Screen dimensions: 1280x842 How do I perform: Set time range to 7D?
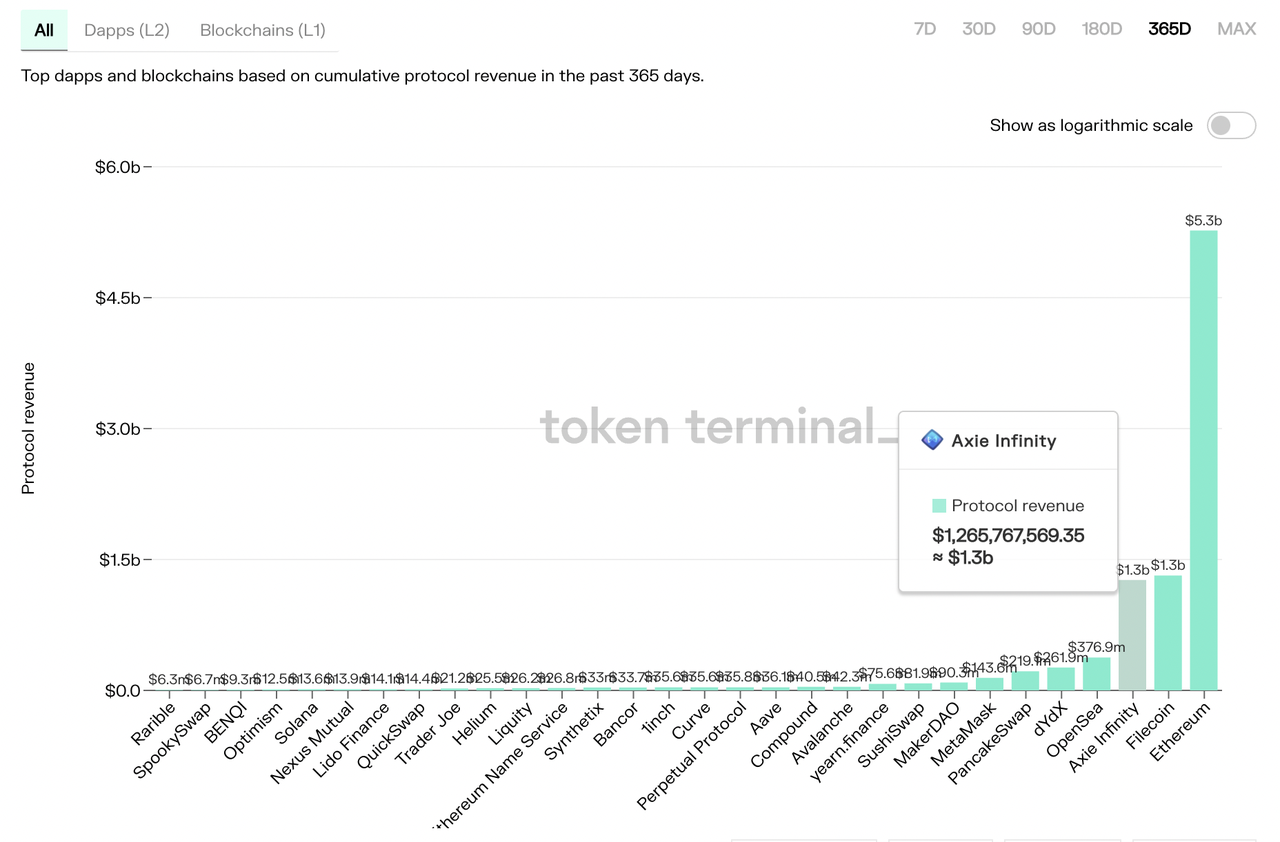[924, 29]
